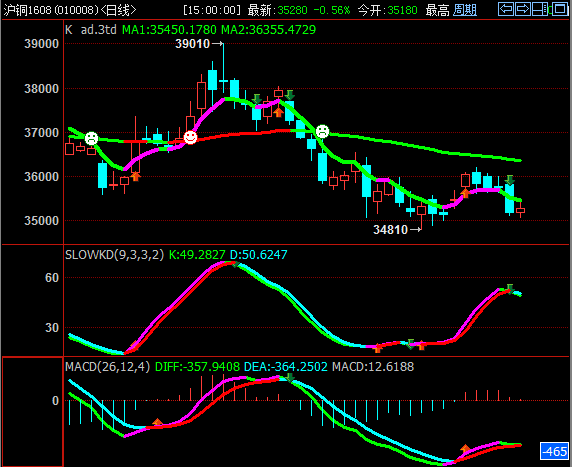Click the K ad.3td indicator label

[91, 30]
